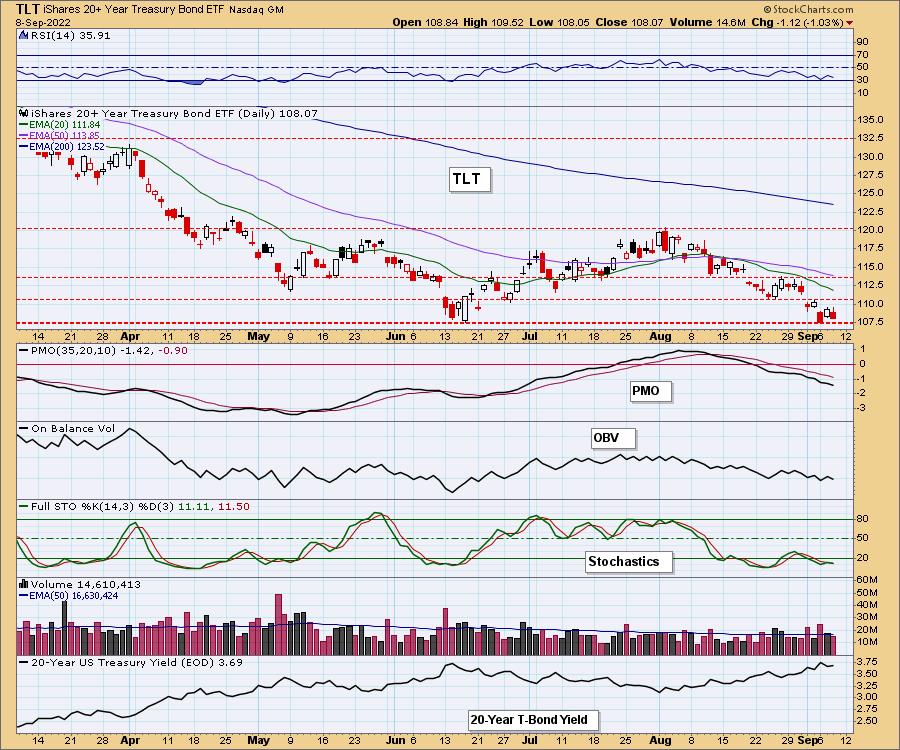Click the 80 level on the Stochastics axis
The height and width of the screenshot is (750, 900).
click(x=863, y=519)
